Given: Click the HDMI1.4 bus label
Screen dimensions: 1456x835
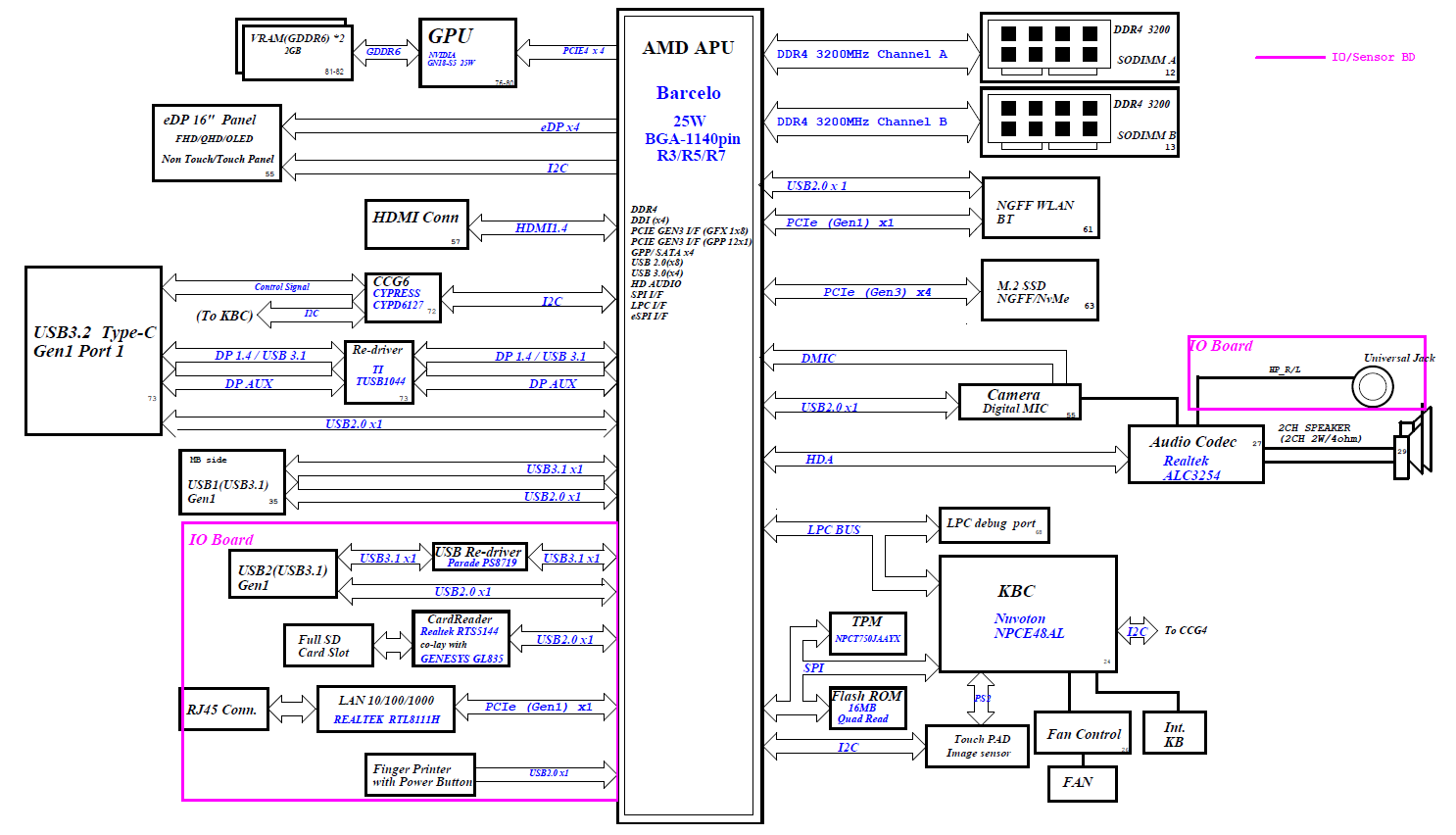Looking at the screenshot, I should [x=541, y=228].
